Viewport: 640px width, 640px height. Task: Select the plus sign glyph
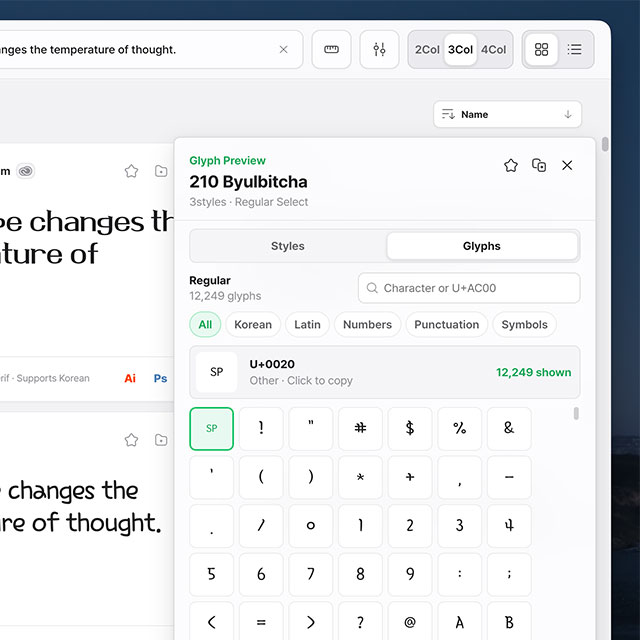pyautogui.click(x=410, y=477)
